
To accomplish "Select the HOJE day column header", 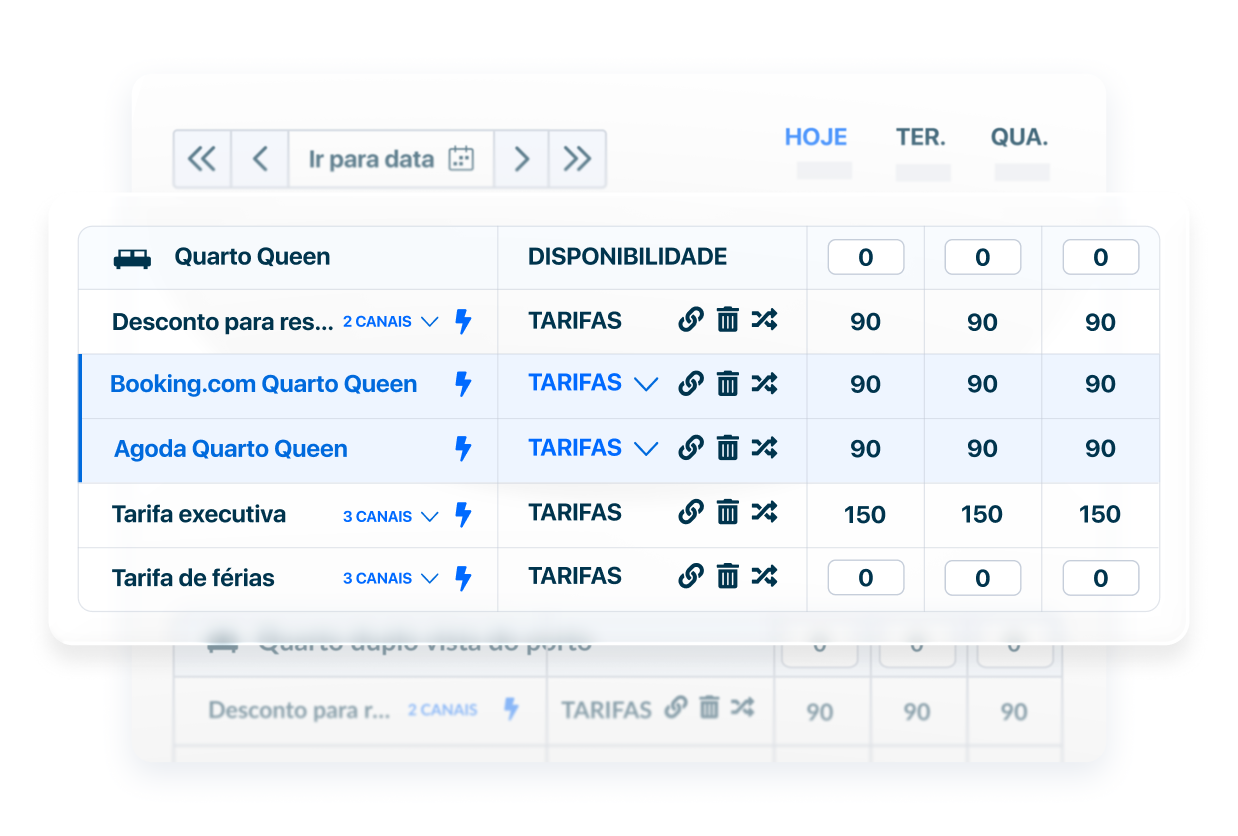I will point(816,138).
